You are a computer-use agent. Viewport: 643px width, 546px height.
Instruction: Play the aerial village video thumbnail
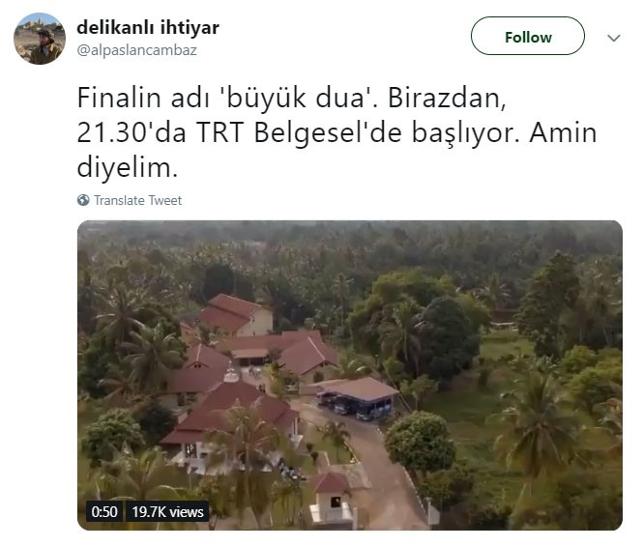pos(350,375)
